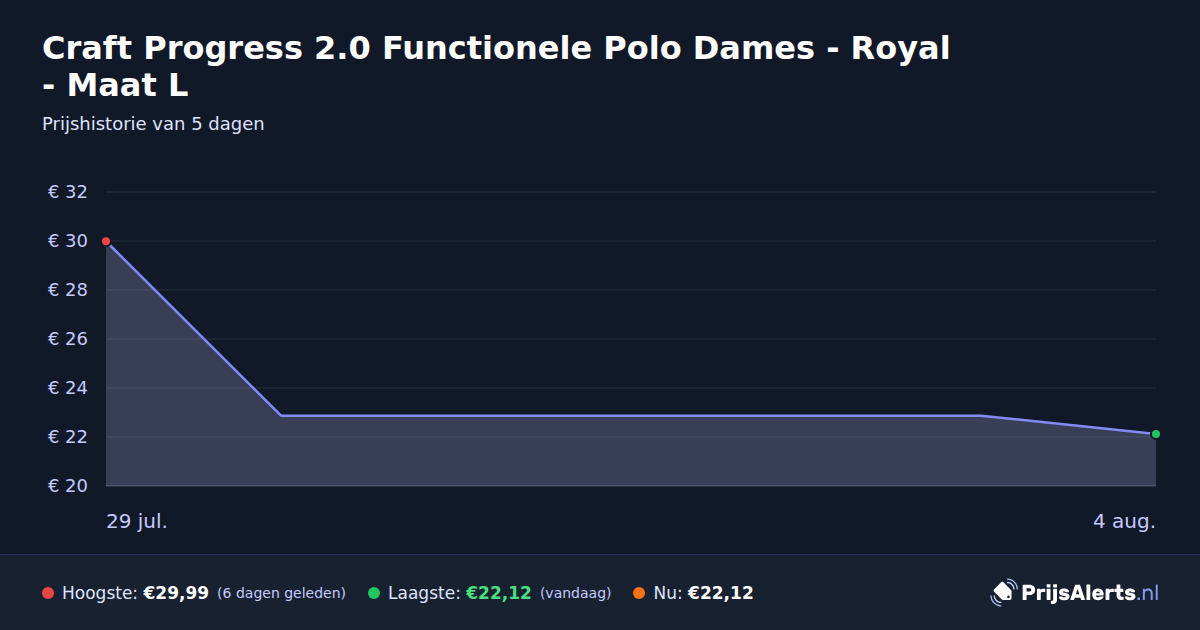The height and width of the screenshot is (630, 1200).
Task: Select the green Laagste legend dot
Action: tap(374, 593)
